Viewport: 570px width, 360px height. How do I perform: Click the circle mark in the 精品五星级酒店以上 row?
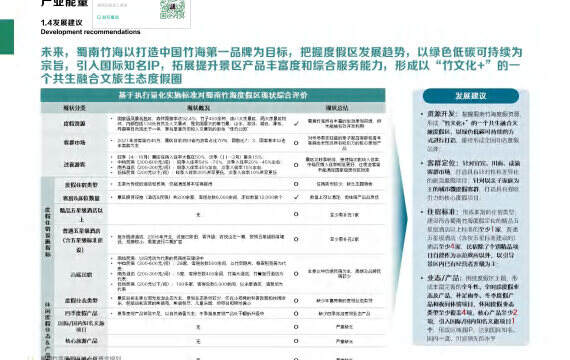pyautogui.click(x=296, y=214)
